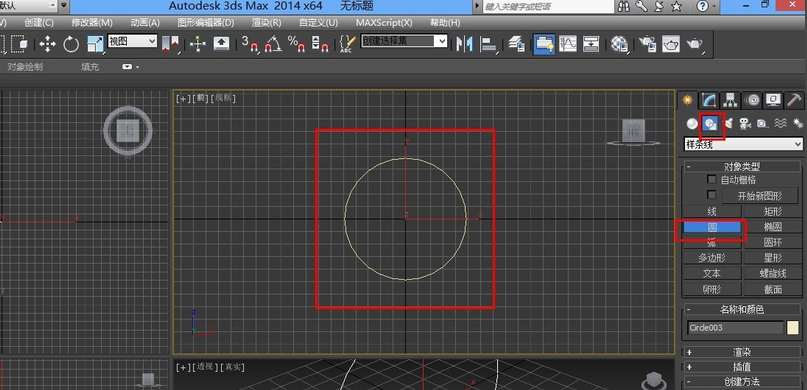Select the Geometry category sphere icon
Screen dimensions: 807x390
coord(692,123)
